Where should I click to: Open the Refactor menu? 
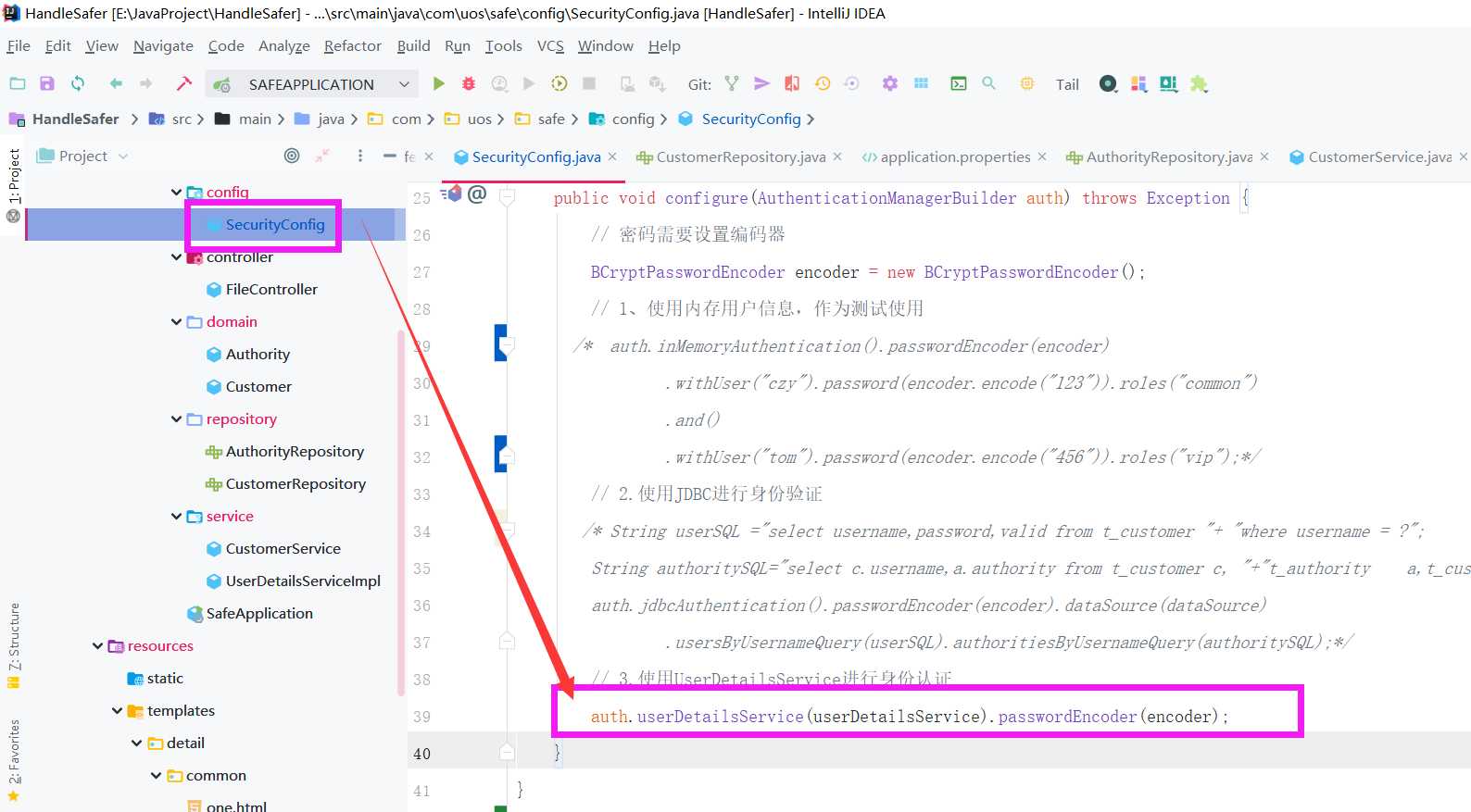pos(352,45)
